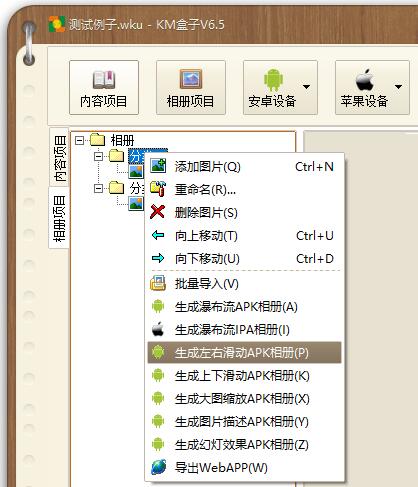This screenshot has height=487, width=418.
Task: Choose 生成上下滑动APK相册(K) menu entry
Action: 244,376
